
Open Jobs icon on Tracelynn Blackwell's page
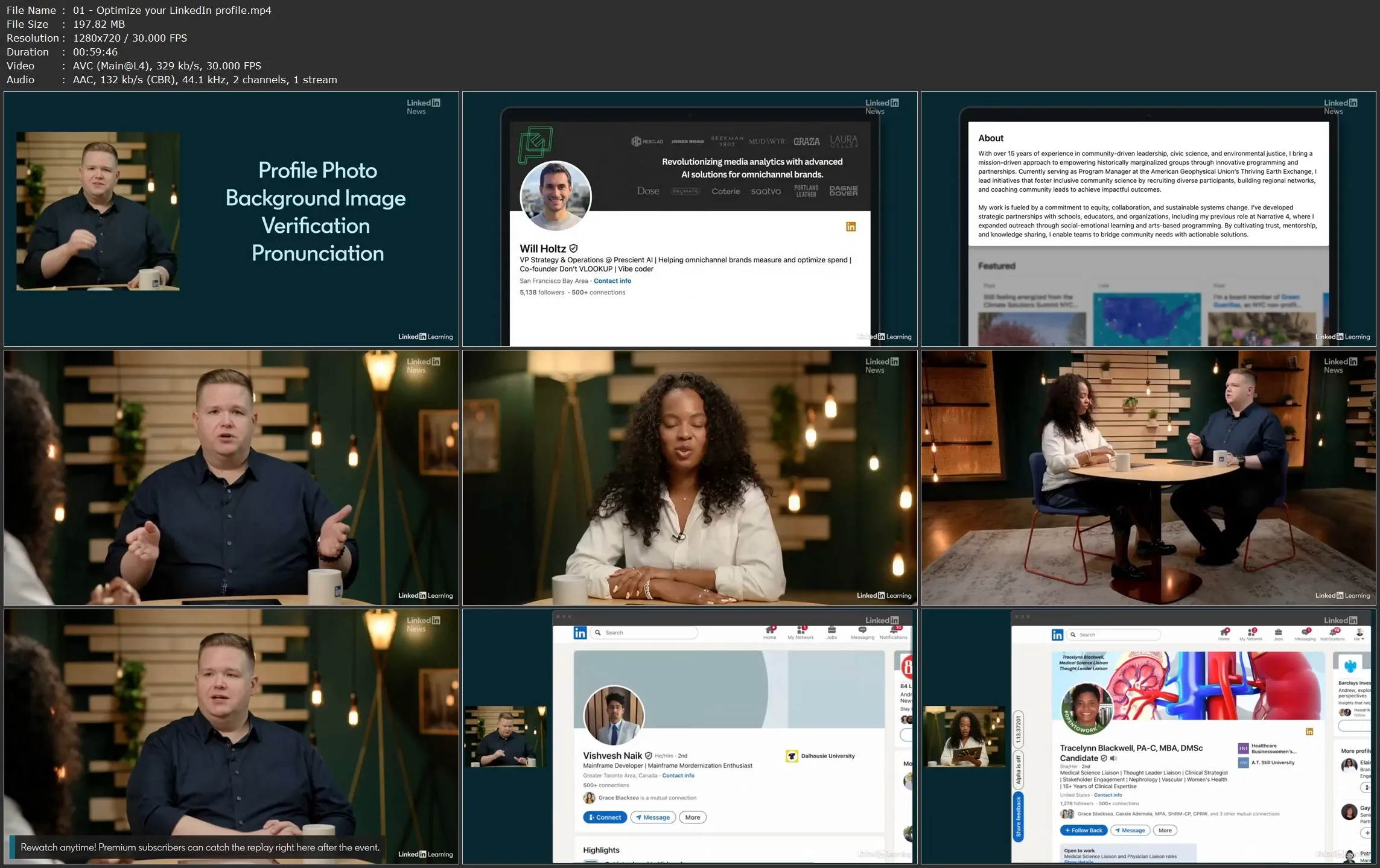(1278, 634)
